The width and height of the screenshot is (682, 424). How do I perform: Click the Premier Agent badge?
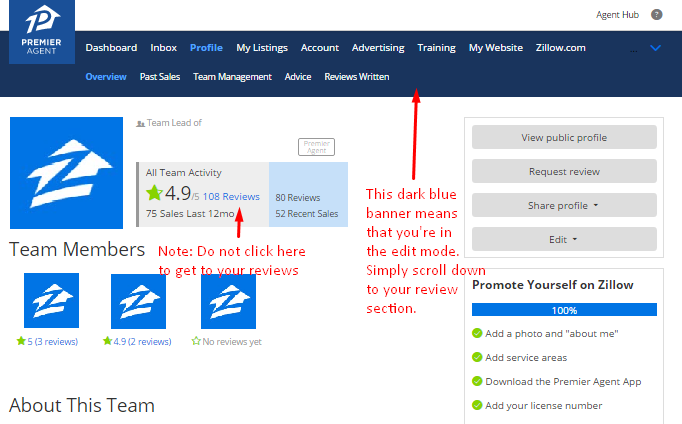pyautogui.click(x=316, y=147)
